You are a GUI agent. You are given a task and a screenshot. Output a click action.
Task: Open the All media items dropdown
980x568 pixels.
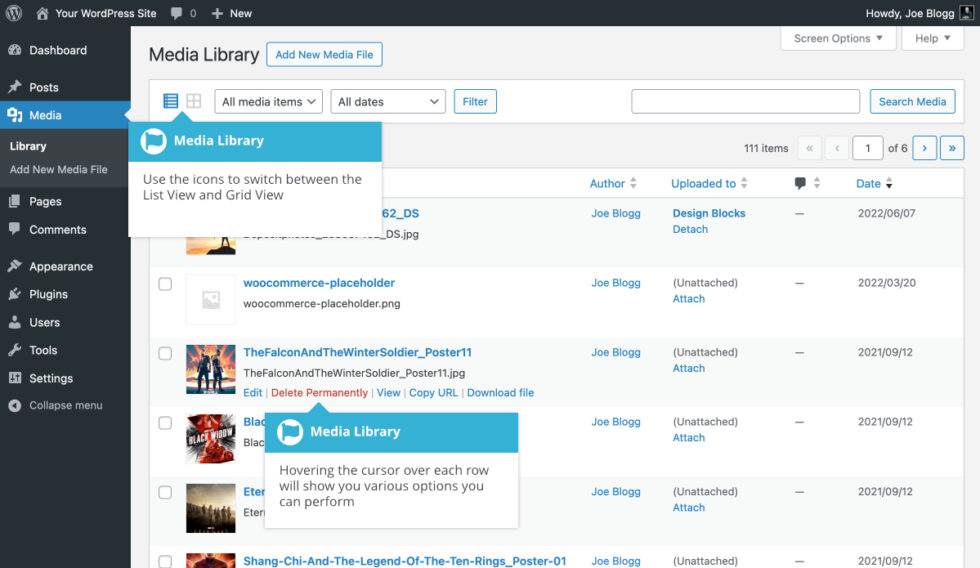pyautogui.click(x=269, y=101)
